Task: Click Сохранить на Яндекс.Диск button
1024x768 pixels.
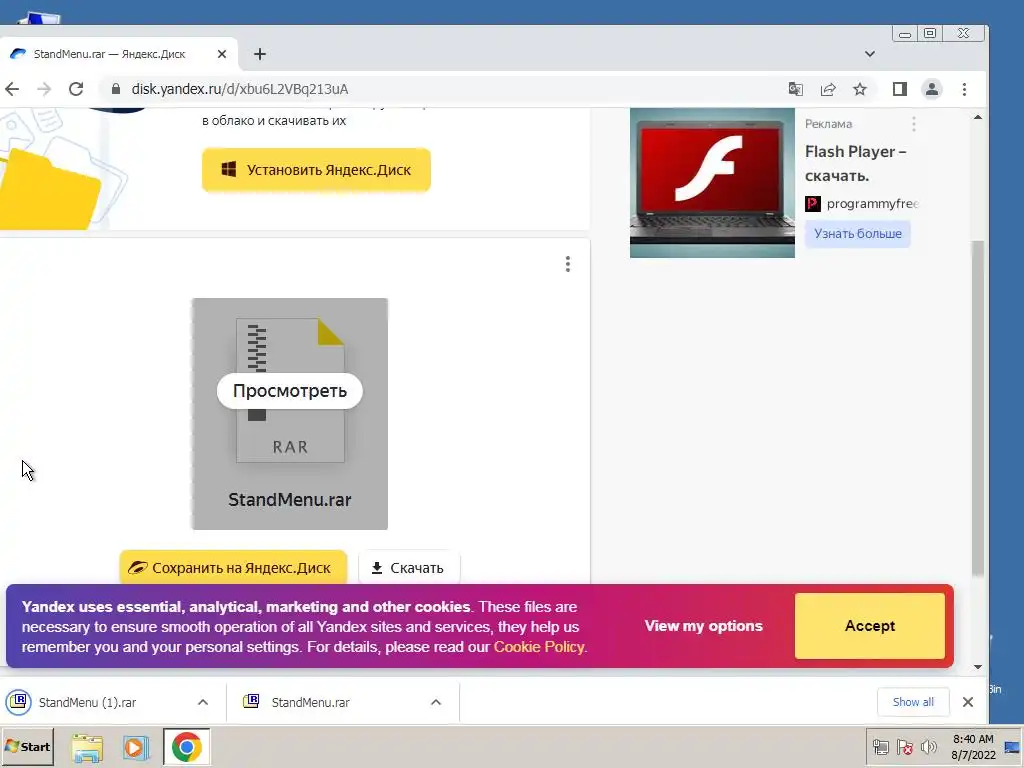Action: click(233, 568)
